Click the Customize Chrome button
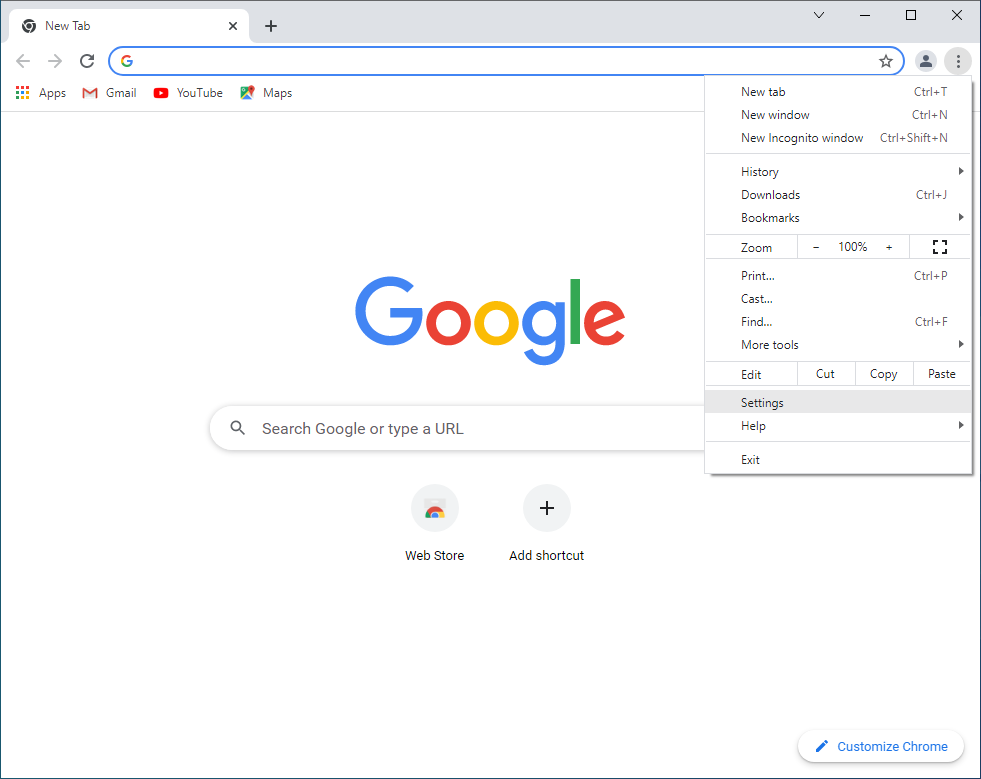The width and height of the screenshot is (981, 779). pyautogui.click(x=880, y=746)
